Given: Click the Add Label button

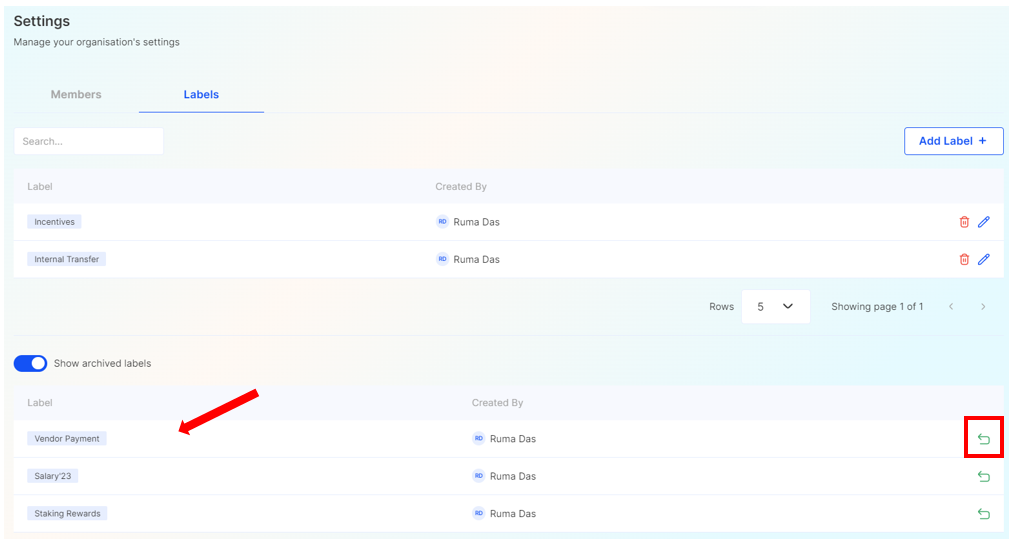Looking at the screenshot, I should 953,141.
